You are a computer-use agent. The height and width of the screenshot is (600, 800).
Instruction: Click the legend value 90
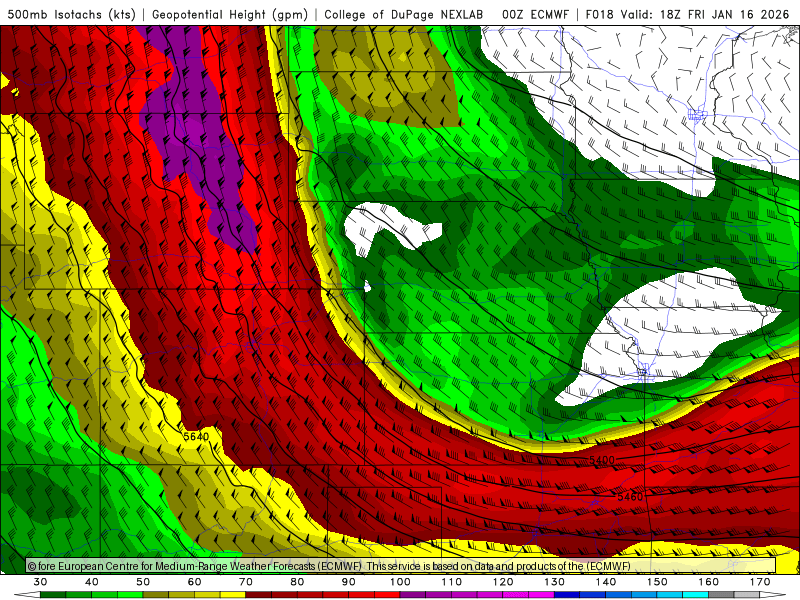[x=349, y=582]
